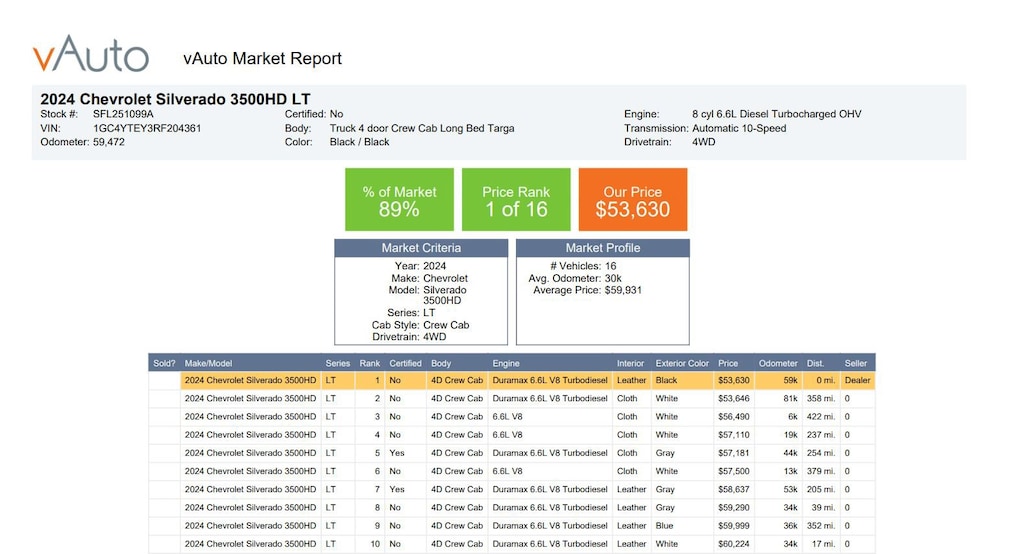Click the orange Our Price $53,630 tile
Screen dimensions: 1024x554
coord(632,200)
